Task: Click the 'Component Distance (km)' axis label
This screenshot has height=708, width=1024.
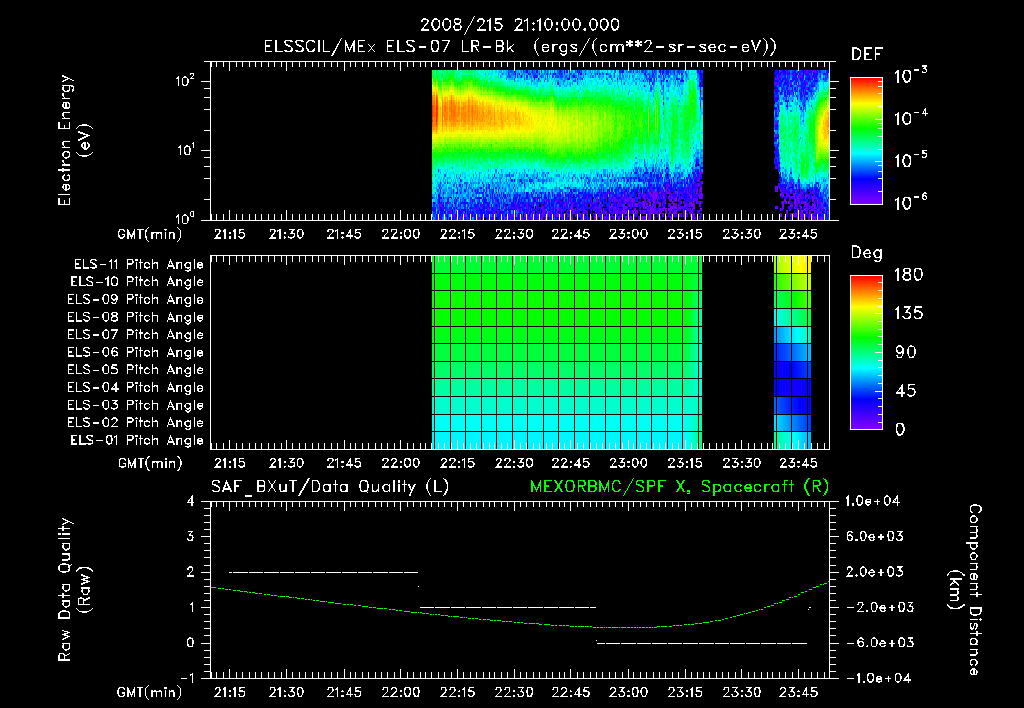Action: [x=965, y=590]
